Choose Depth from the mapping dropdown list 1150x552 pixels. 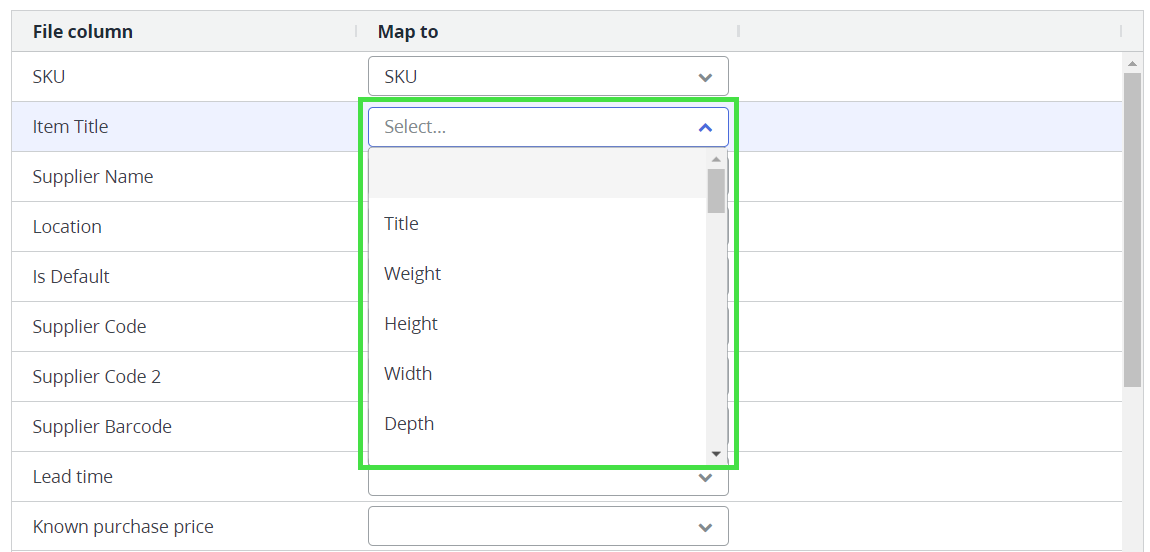tap(409, 424)
